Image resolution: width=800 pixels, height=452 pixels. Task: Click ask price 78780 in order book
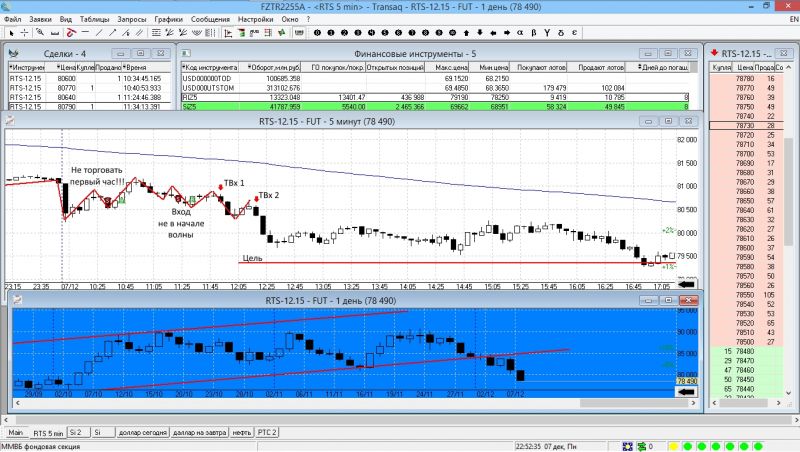tap(745, 79)
